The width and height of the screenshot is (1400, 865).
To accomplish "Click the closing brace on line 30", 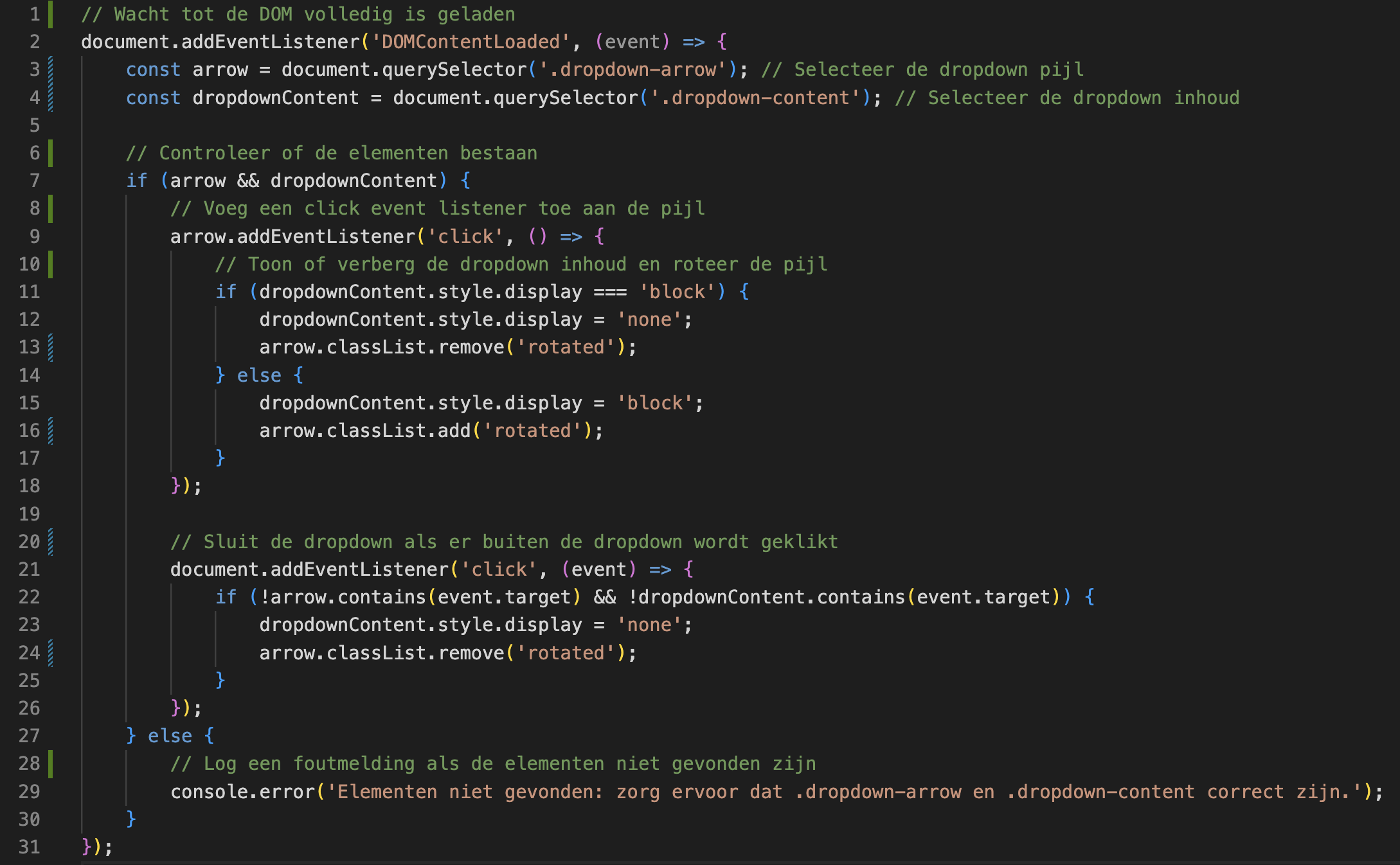I will 131,819.
